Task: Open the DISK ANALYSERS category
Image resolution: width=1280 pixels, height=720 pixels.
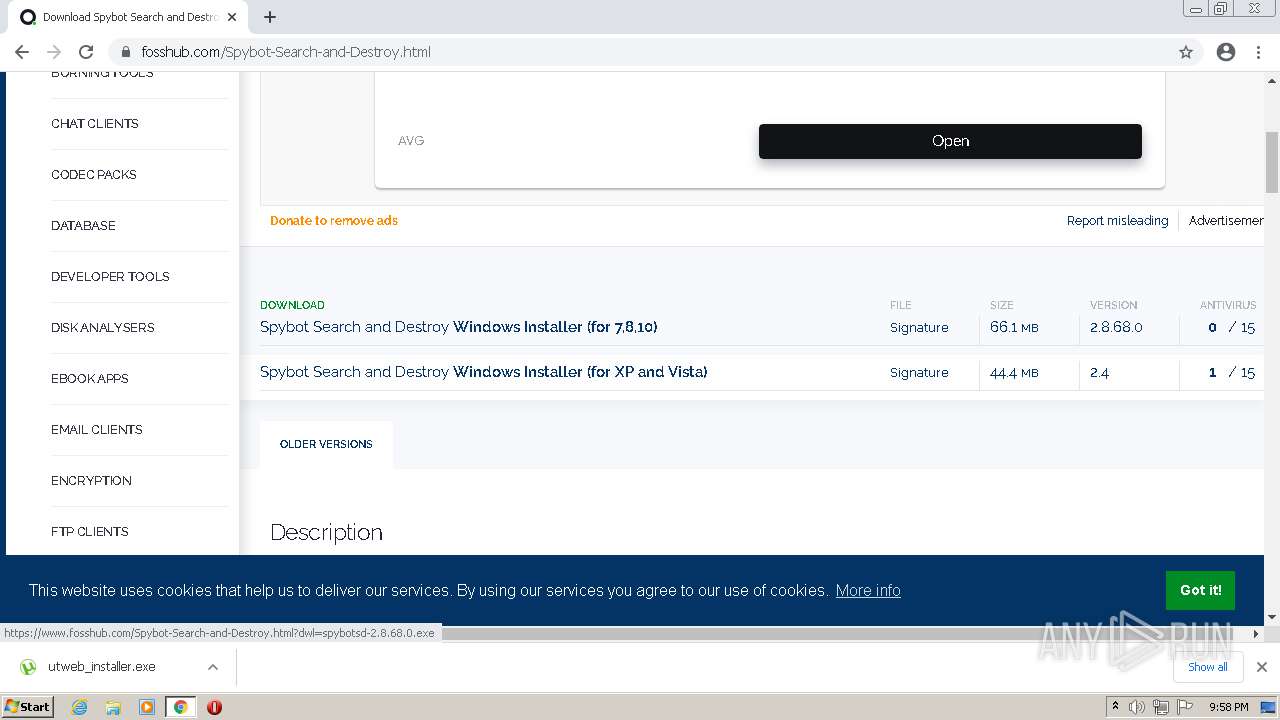Action: point(103,328)
